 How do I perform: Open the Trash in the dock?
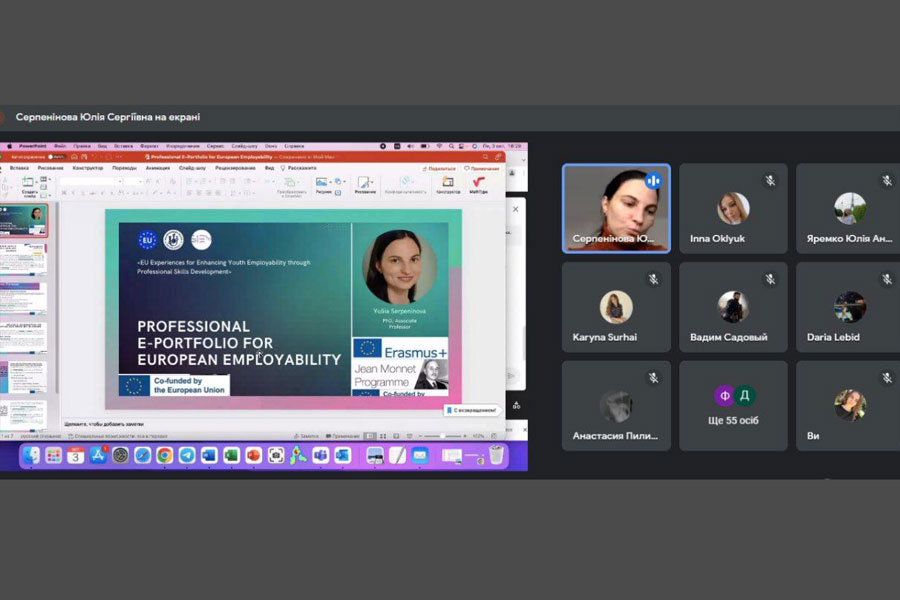point(496,455)
